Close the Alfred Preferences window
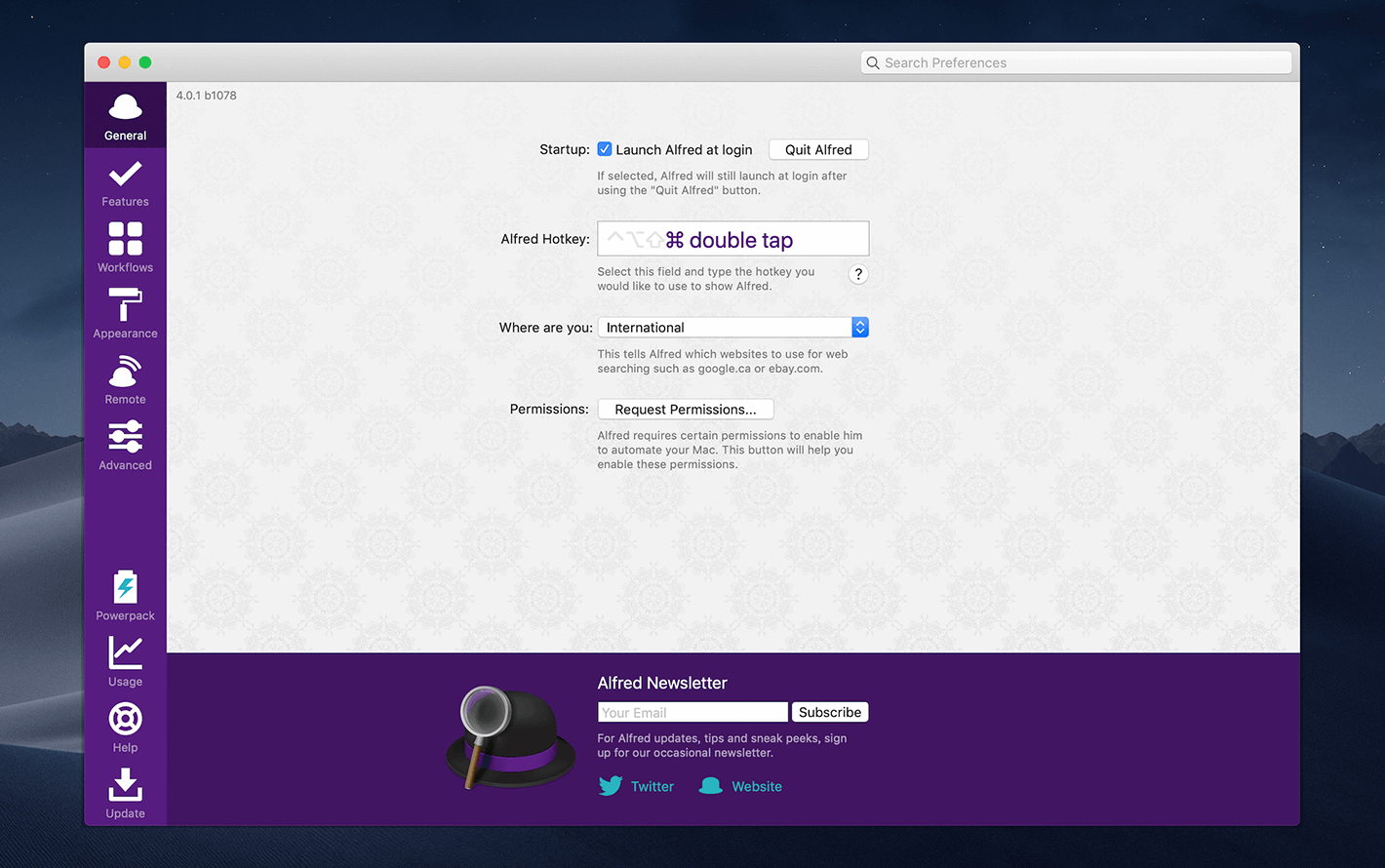 [x=103, y=62]
